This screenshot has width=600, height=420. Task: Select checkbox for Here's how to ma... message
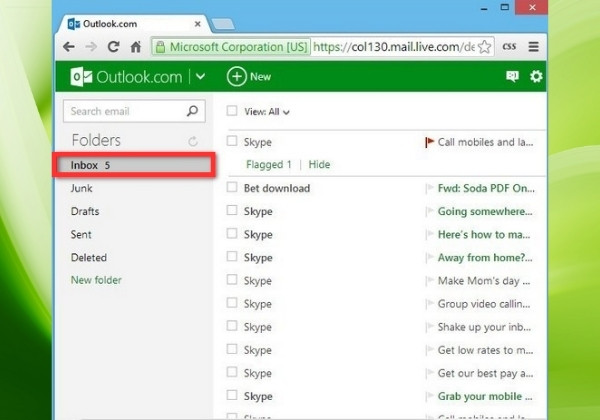[232, 233]
